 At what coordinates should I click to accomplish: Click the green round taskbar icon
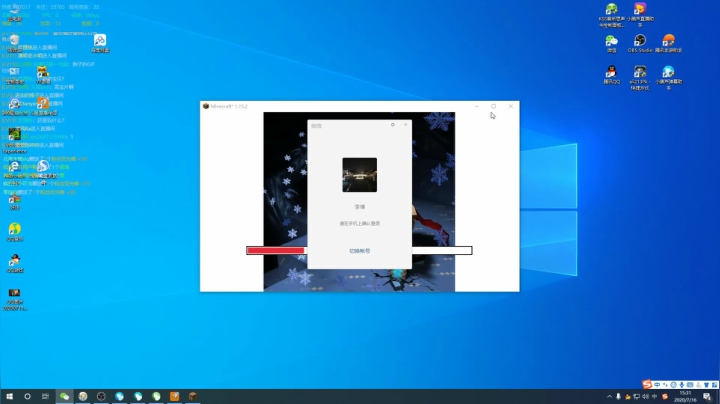pyautogui.click(x=156, y=396)
